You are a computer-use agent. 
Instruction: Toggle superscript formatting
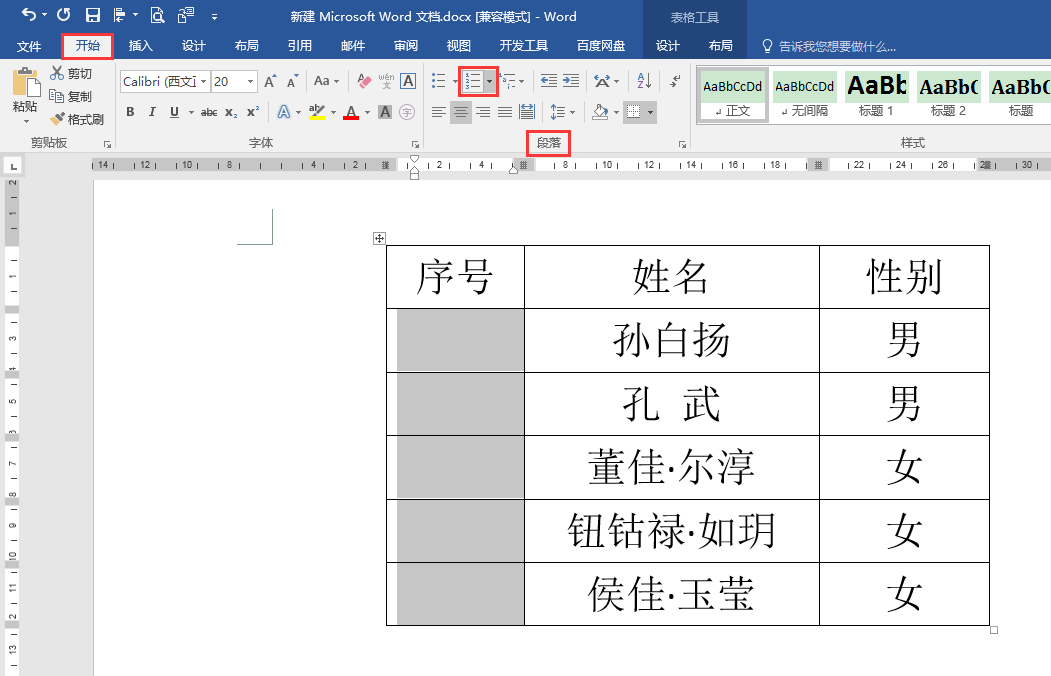coord(253,112)
